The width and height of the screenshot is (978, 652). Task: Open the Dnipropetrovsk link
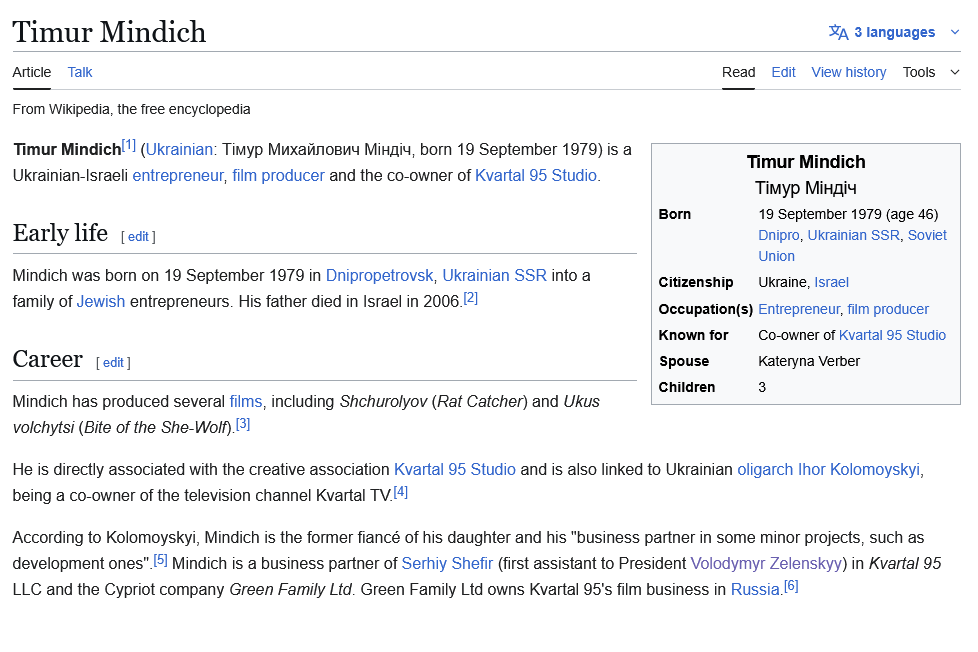(x=379, y=275)
